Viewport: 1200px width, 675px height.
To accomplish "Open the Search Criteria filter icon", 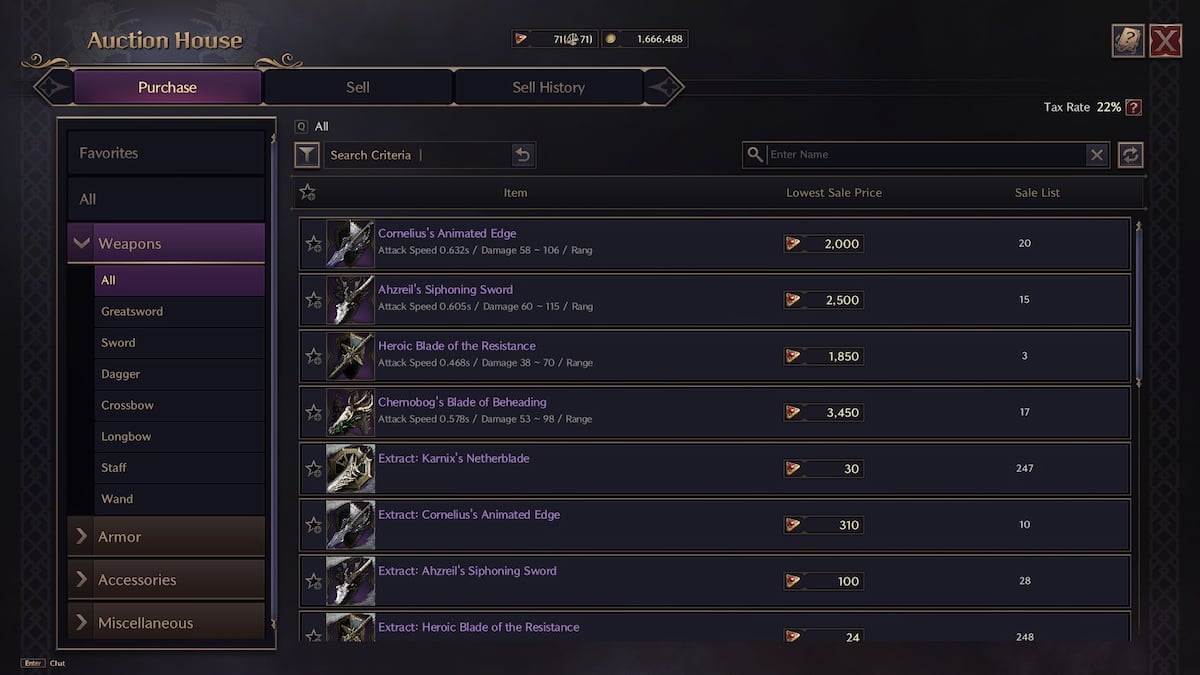I will click(307, 154).
